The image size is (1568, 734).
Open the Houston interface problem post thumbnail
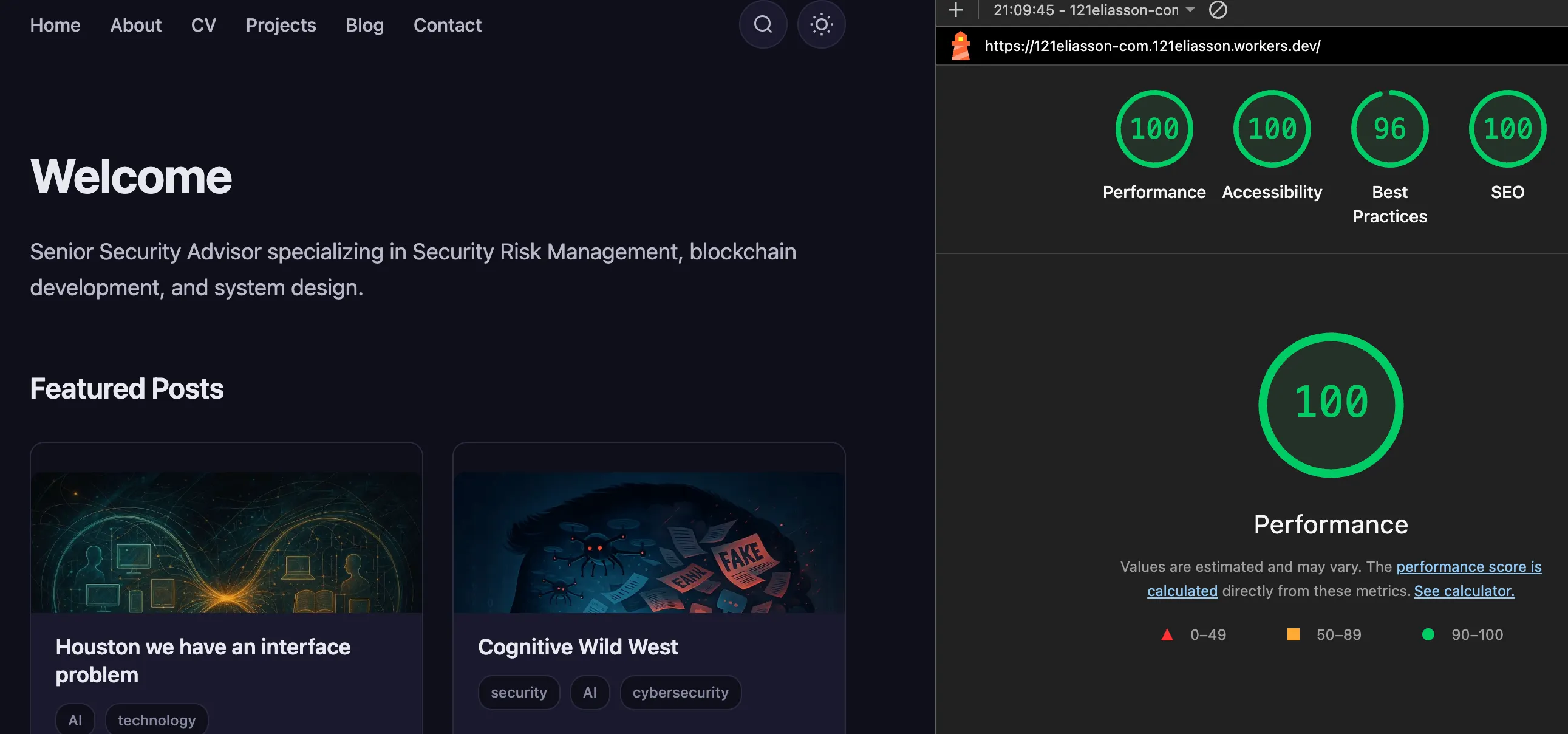pyautogui.click(x=227, y=542)
